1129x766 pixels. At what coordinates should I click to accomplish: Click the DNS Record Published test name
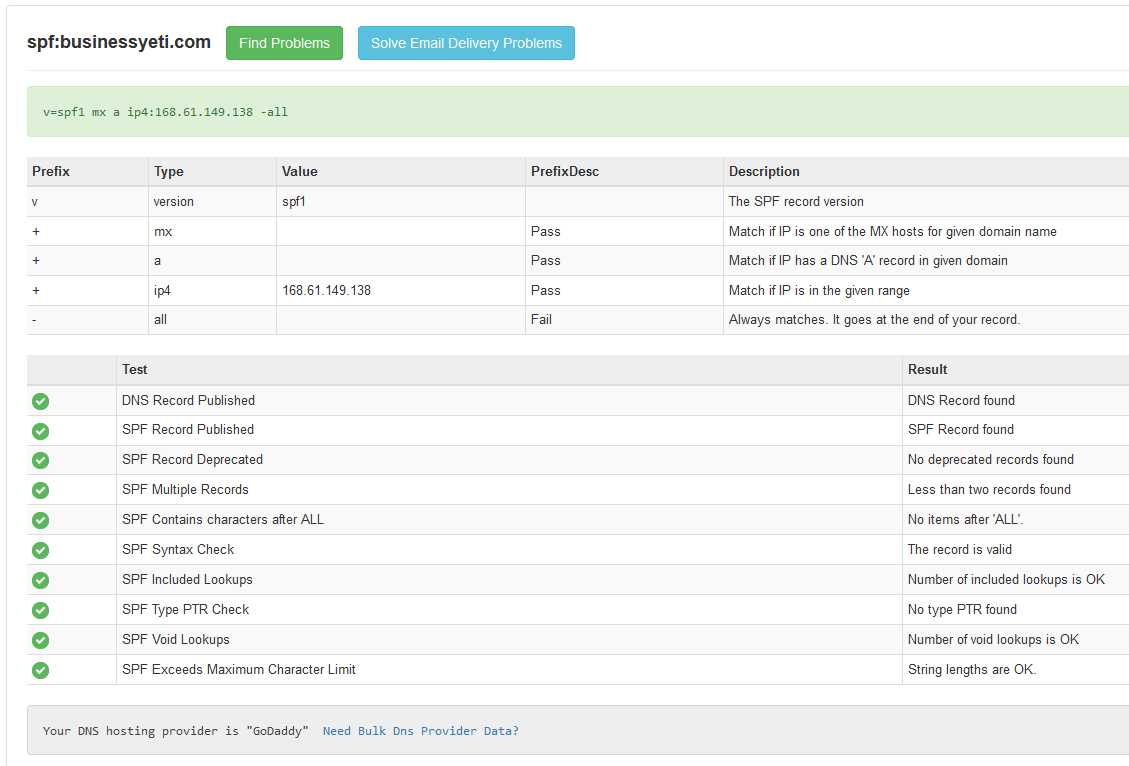189,400
